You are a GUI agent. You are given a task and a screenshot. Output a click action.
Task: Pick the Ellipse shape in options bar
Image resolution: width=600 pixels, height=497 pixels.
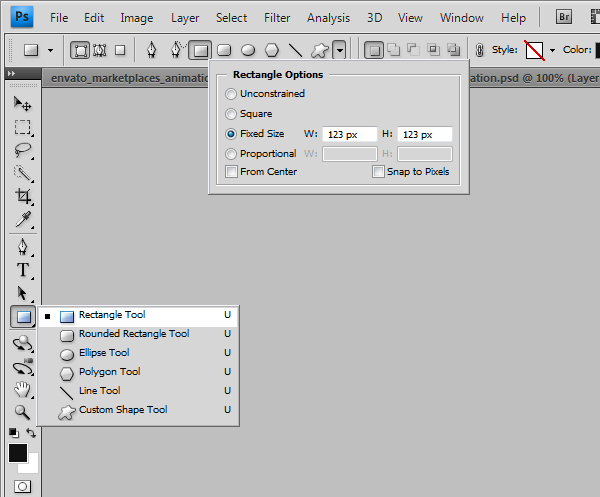point(248,50)
